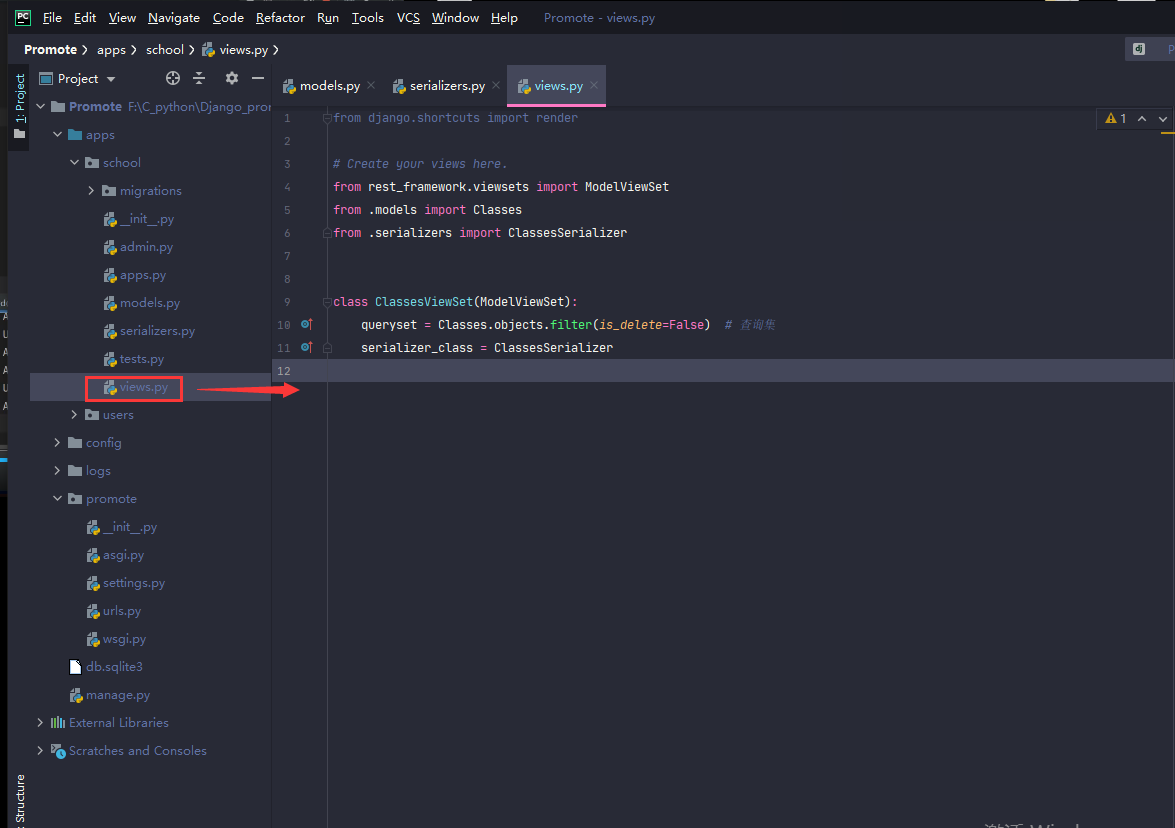Open the Help menu

[504, 17]
